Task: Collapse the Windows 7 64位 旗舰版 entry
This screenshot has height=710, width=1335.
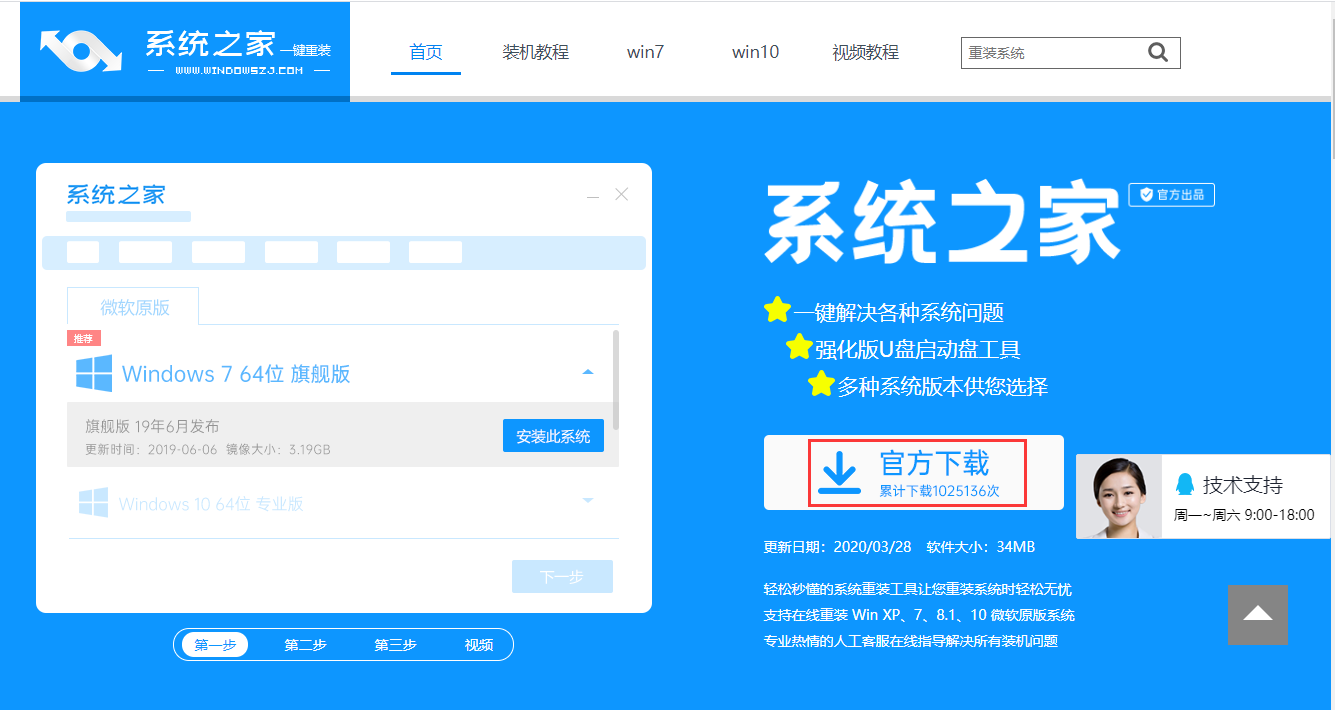Action: point(588,372)
